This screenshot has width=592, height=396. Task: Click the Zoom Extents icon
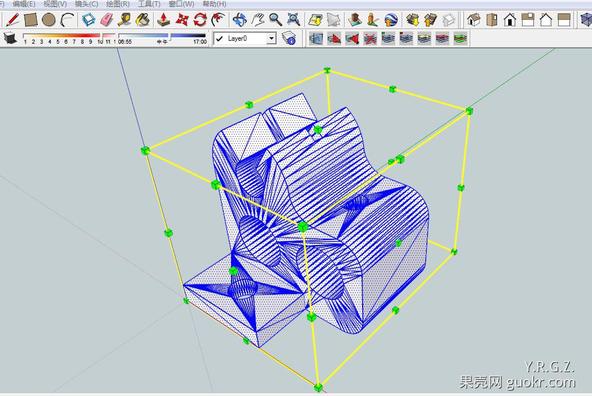tap(294, 20)
